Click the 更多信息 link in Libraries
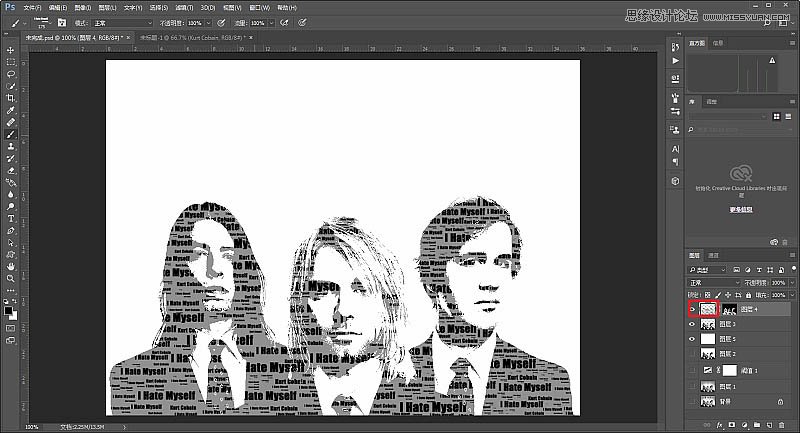The width and height of the screenshot is (800, 433). point(740,210)
